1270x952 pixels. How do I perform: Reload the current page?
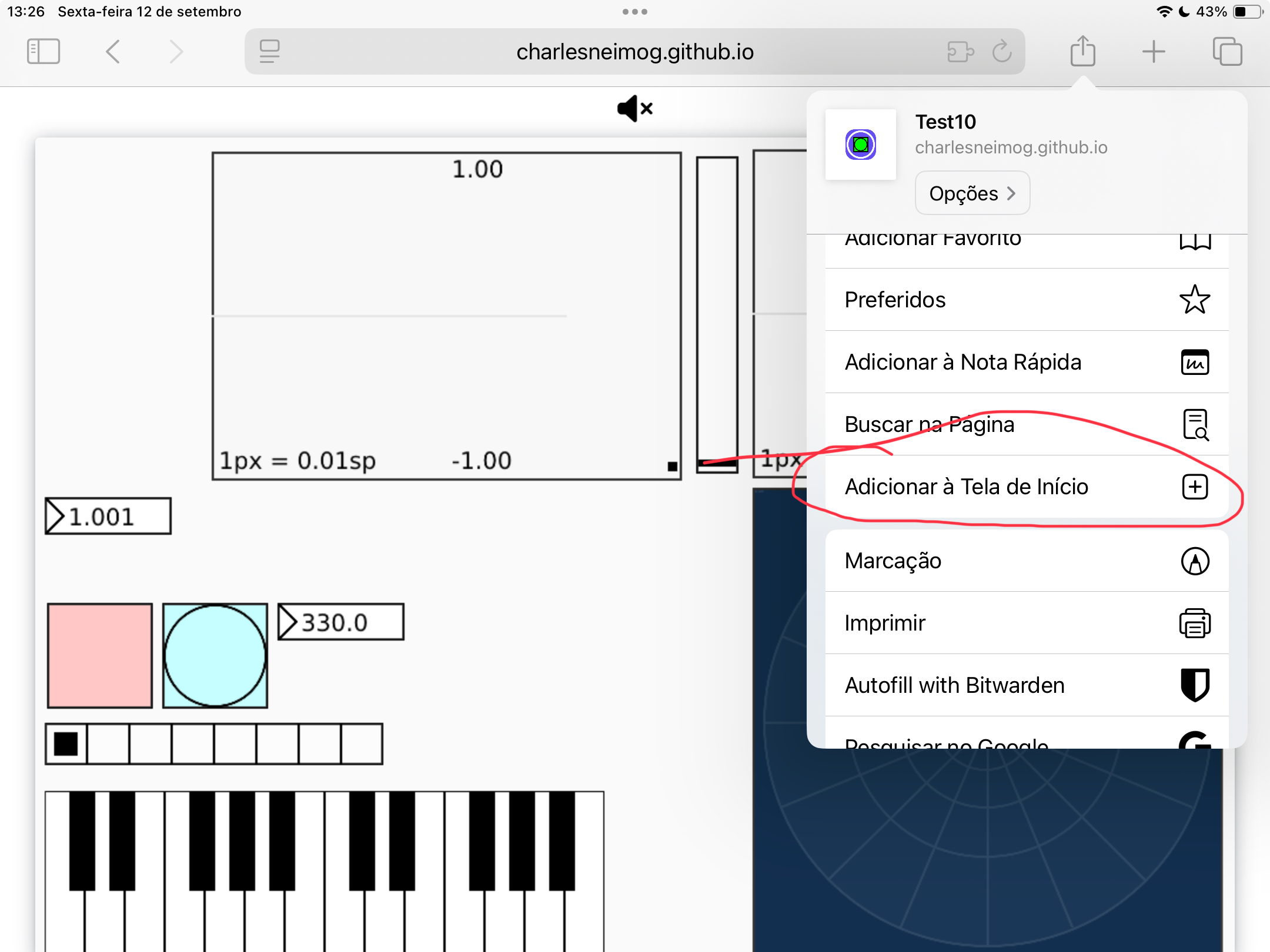(1002, 52)
